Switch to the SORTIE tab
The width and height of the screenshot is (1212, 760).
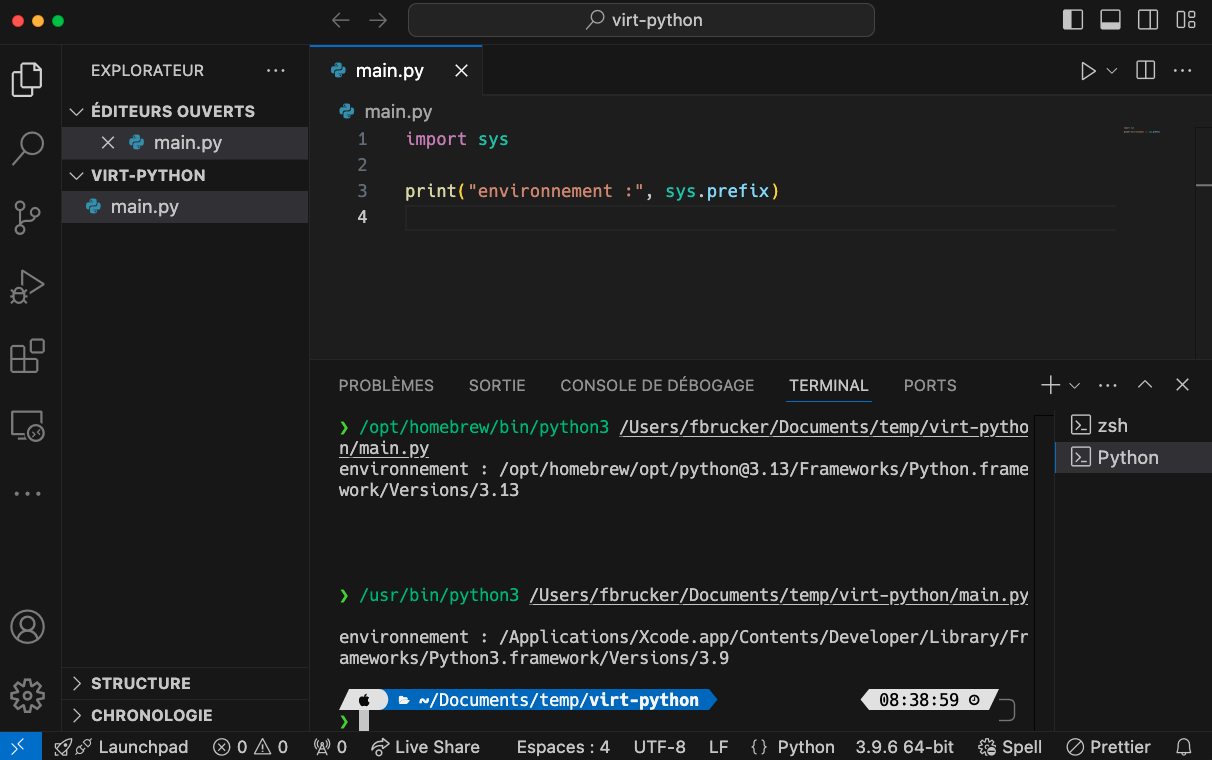click(x=497, y=385)
